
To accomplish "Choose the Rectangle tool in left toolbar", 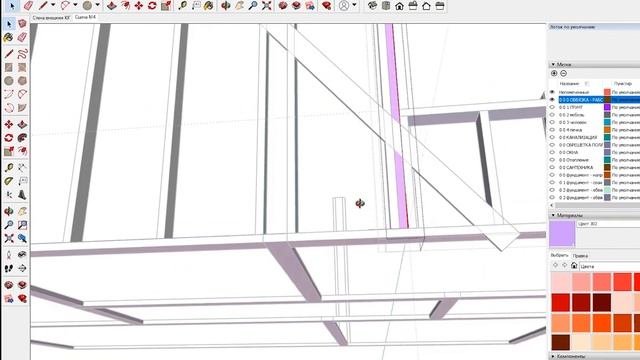I will tap(9, 67).
